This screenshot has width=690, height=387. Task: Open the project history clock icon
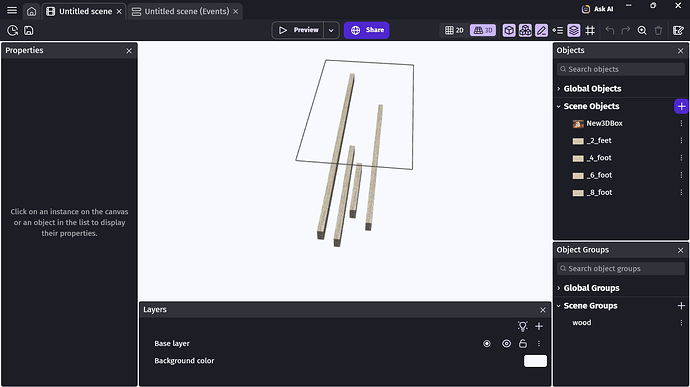(12, 30)
